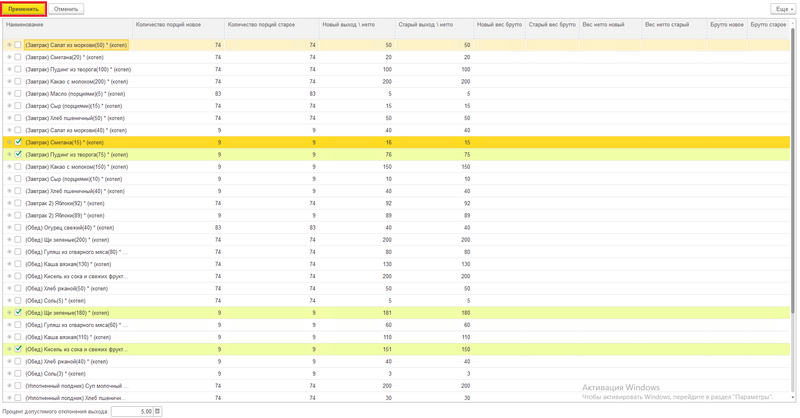The image size is (800, 418).
Task: Check the (Завтрак) Салат из моркови(50) checkbox
Action: pos(18,45)
